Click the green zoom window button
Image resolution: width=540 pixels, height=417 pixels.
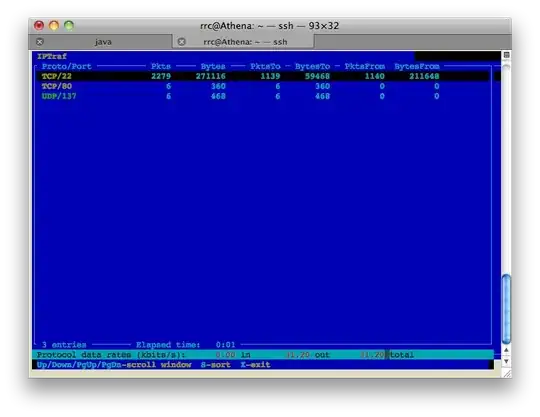69,25
